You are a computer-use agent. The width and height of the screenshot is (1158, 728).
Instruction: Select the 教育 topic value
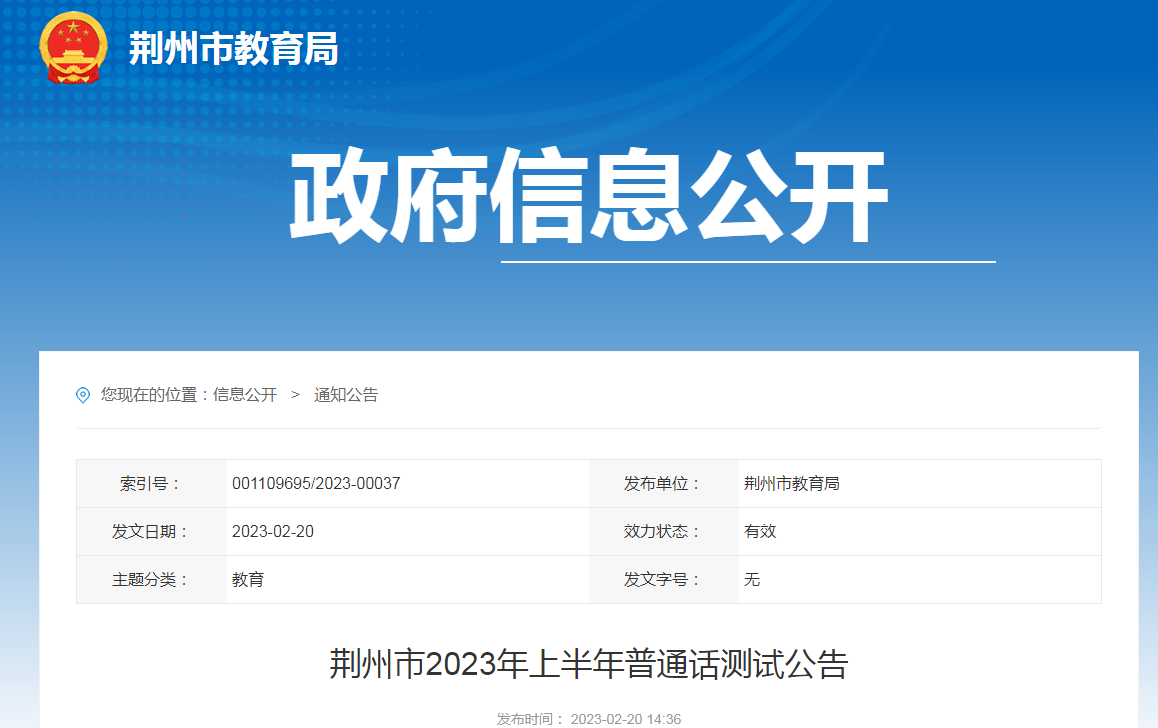(x=248, y=580)
